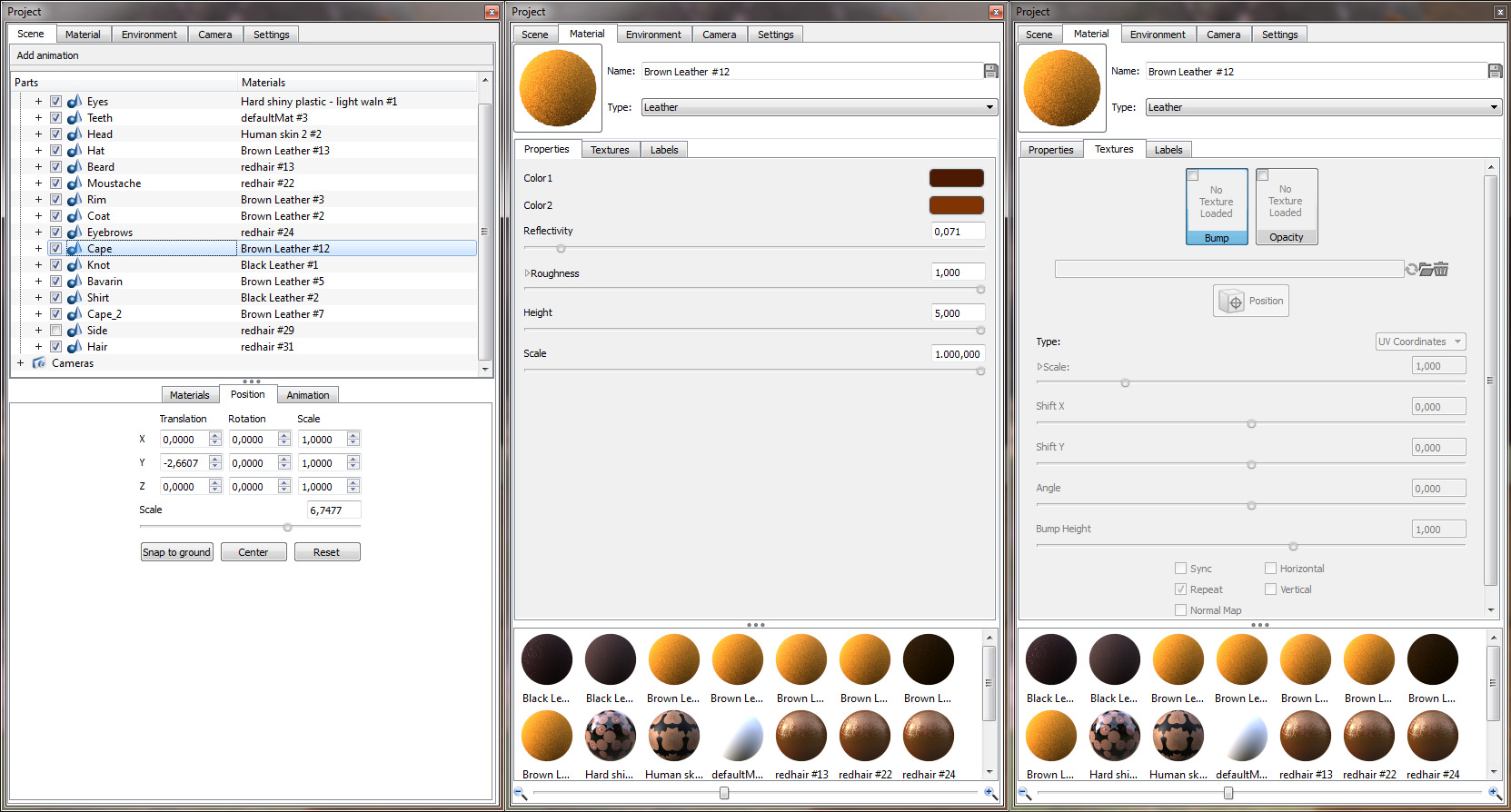Switch to the Animation tab

[x=307, y=395]
